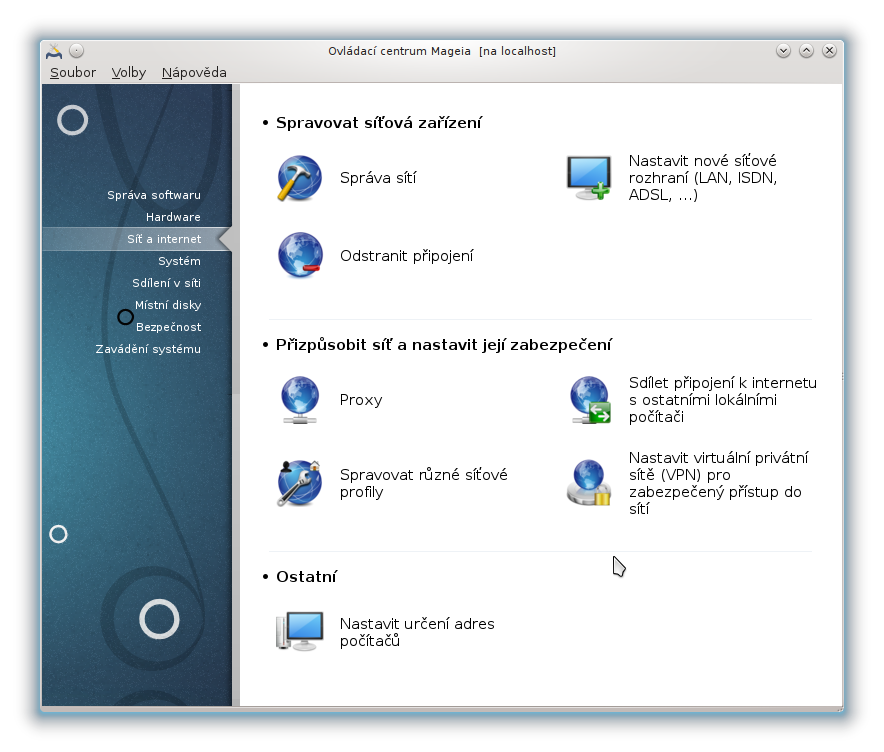Click Spravovat různé síťové profily text
The image size is (884, 752).
tap(423, 483)
